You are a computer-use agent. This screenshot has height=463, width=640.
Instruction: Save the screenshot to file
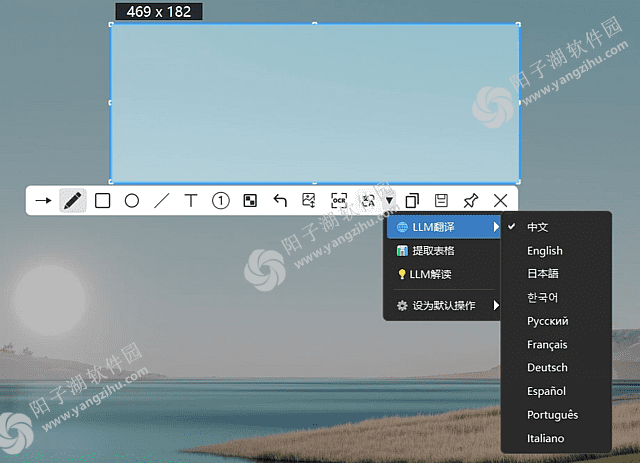point(441,200)
